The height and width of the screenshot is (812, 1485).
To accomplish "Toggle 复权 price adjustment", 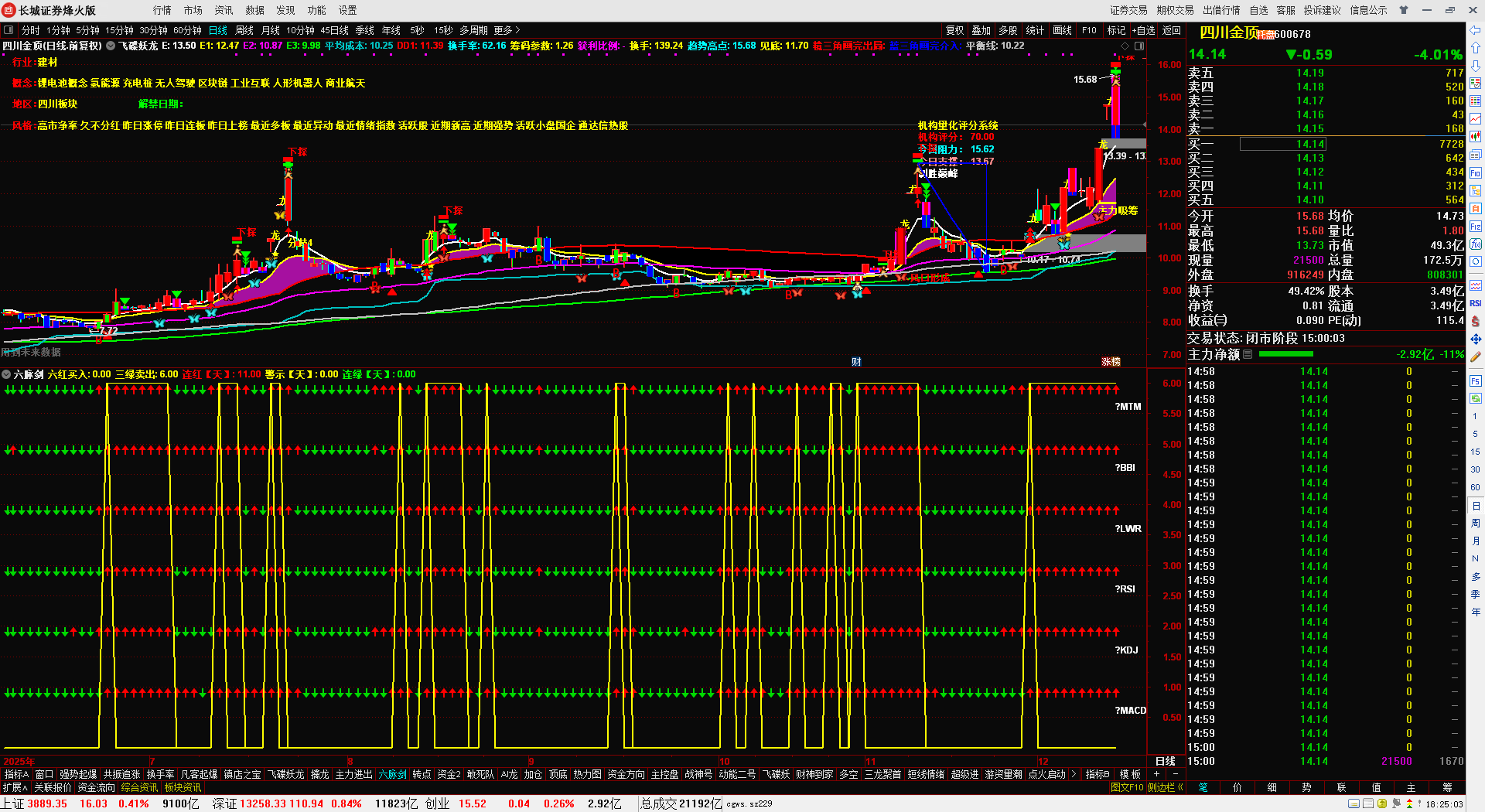I will tap(955, 30).
